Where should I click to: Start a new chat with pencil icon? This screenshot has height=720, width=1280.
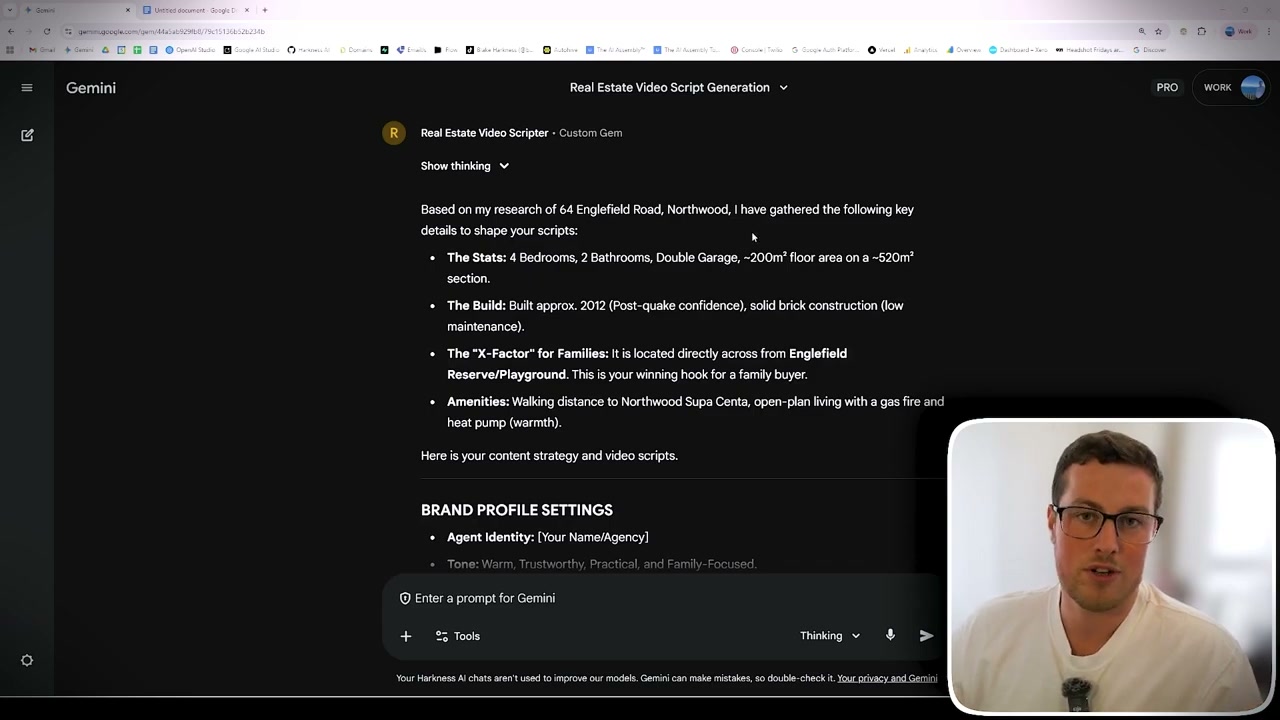[x=27, y=135]
